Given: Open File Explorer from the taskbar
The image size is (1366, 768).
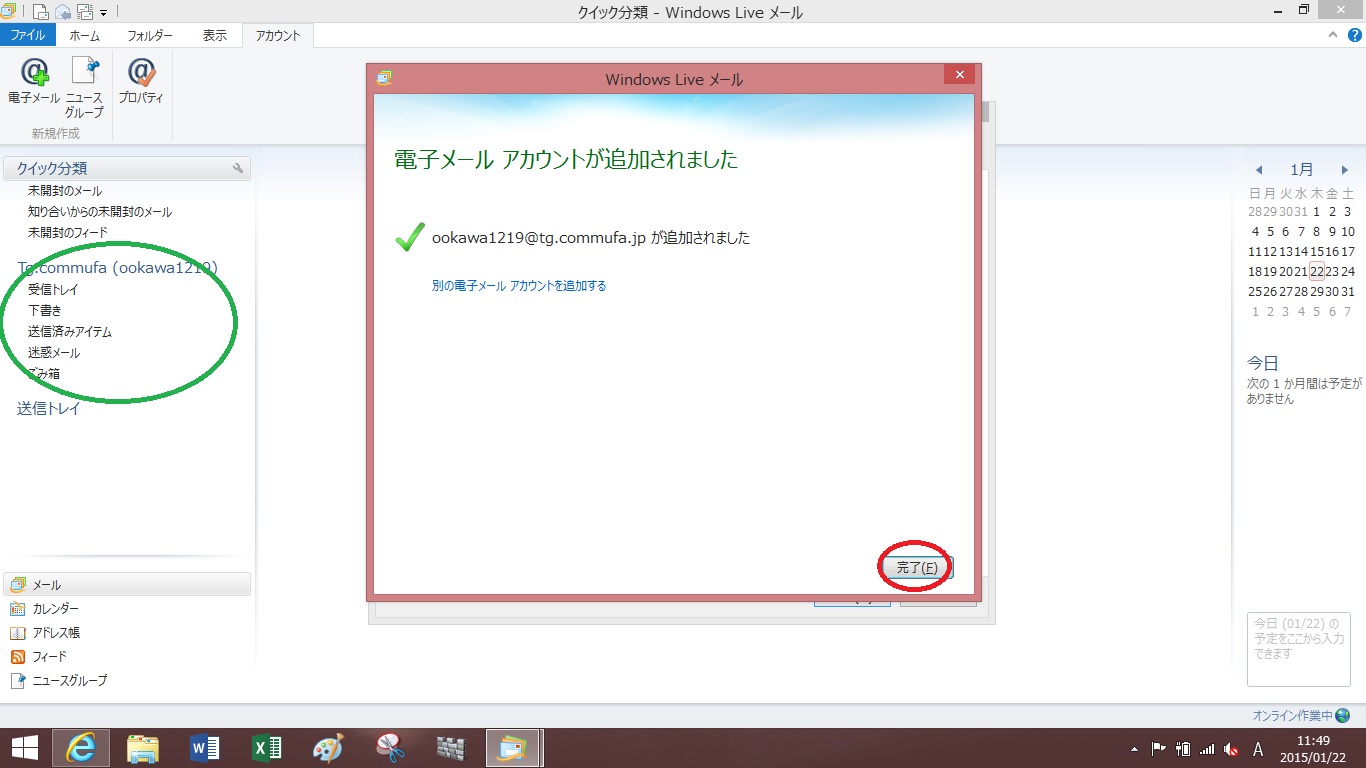Looking at the screenshot, I should (x=143, y=747).
